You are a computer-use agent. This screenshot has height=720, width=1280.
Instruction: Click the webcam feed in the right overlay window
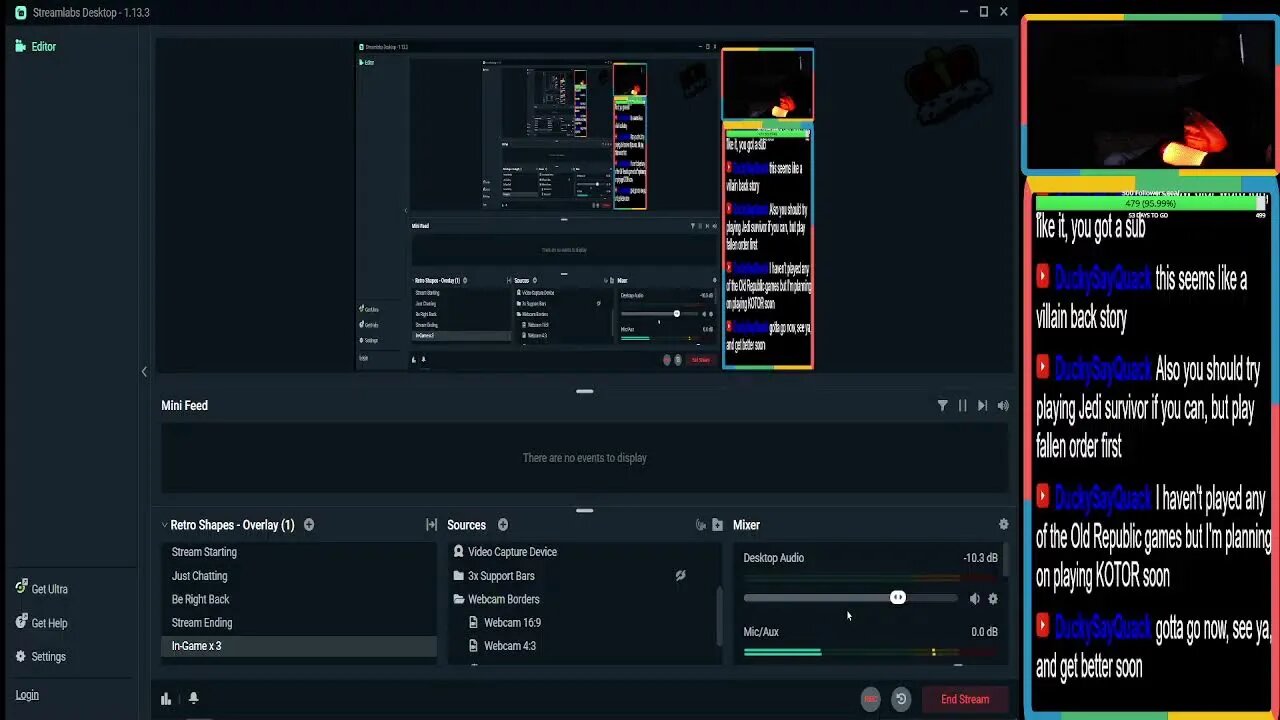coord(1150,95)
